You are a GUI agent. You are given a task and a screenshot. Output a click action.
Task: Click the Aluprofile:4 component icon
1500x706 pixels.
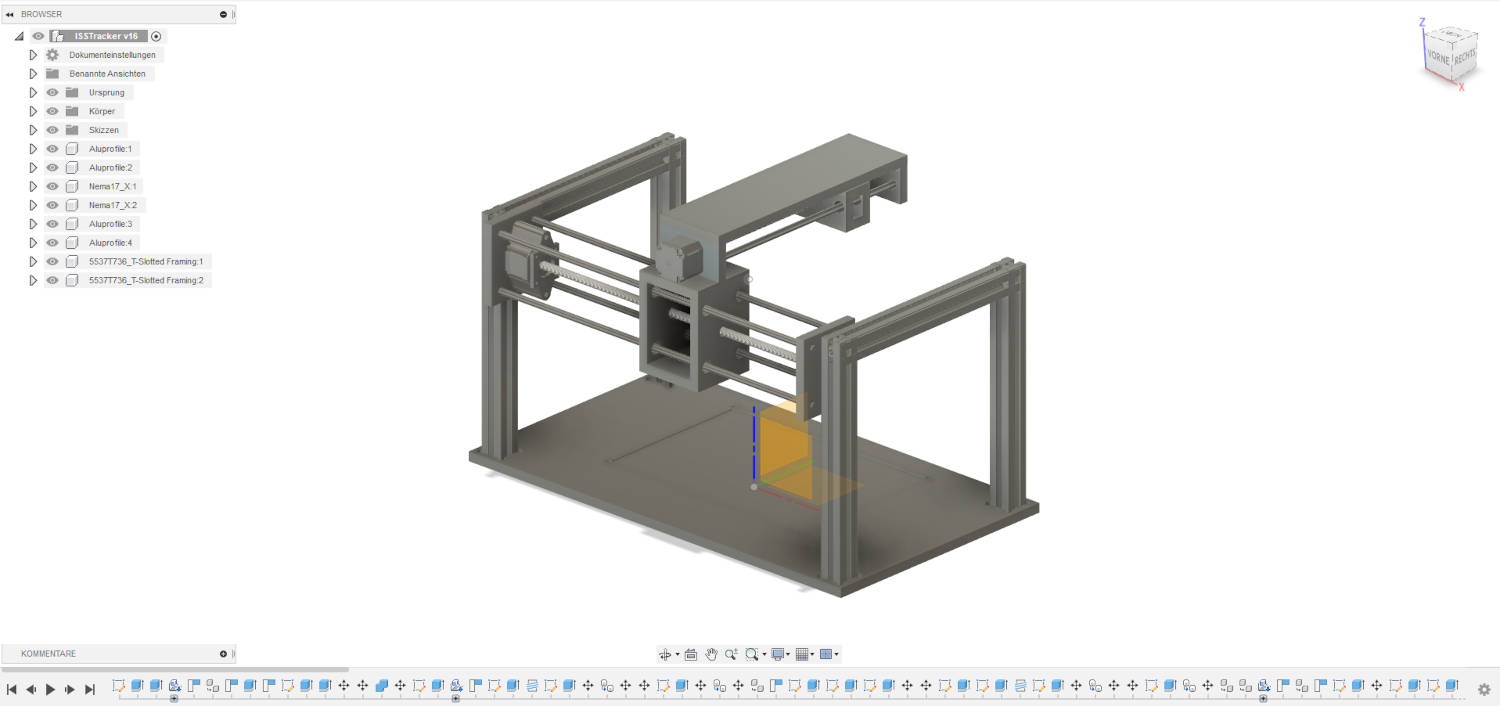[x=72, y=243]
